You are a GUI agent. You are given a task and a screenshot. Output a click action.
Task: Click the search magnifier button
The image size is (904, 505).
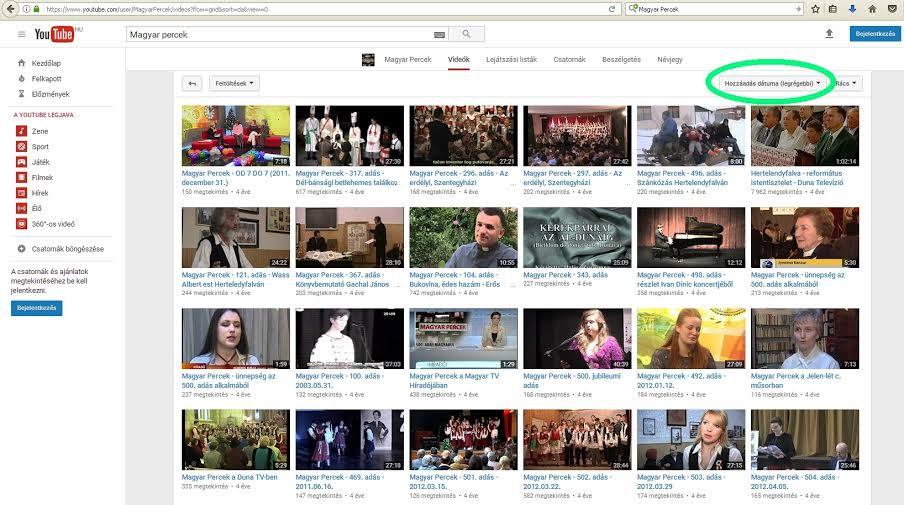tap(467, 34)
